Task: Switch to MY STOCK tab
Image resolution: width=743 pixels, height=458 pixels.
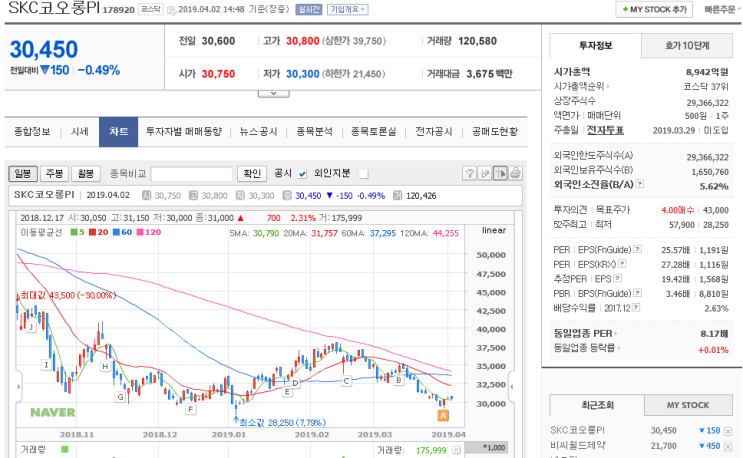Action: [x=688, y=405]
